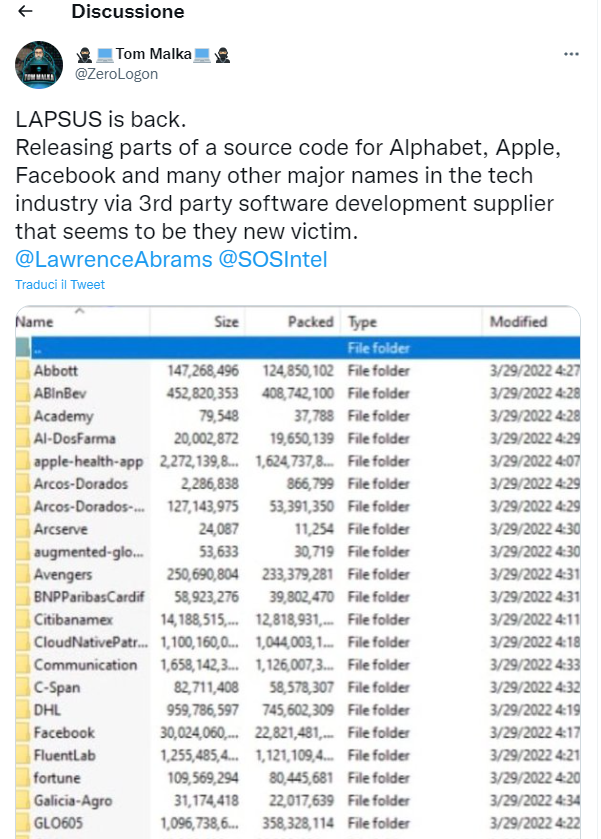Select the highlighted parent folder row
This screenshot has width=601, height=839.
[x=298, y=348]
